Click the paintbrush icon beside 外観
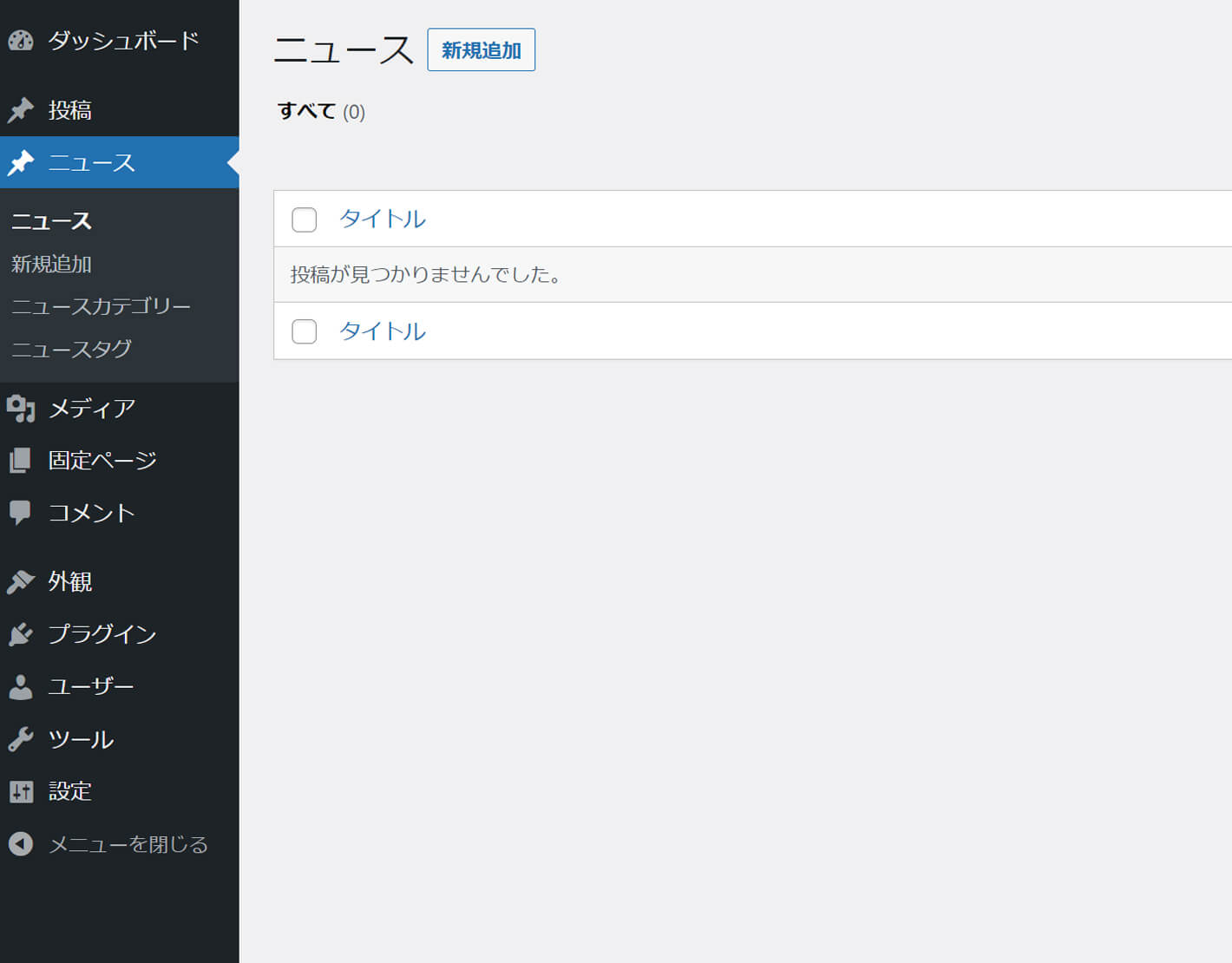The height and width of the screenshot is (963, 1232). tap(21, 581)
